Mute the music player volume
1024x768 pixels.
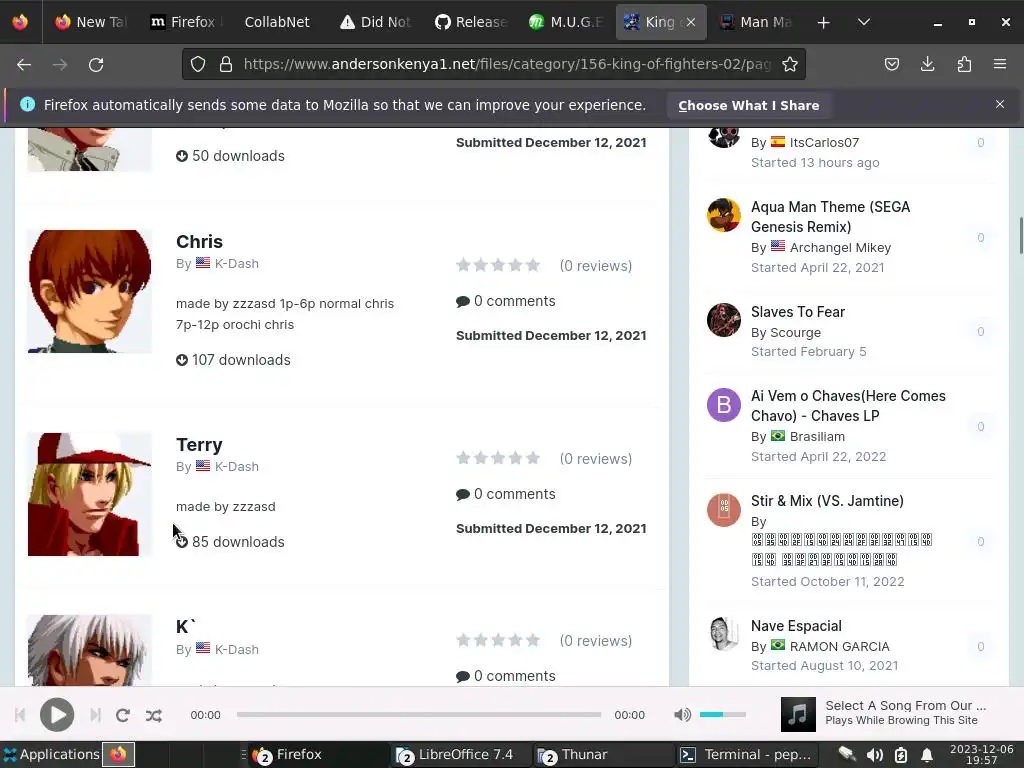pos(682,714)
